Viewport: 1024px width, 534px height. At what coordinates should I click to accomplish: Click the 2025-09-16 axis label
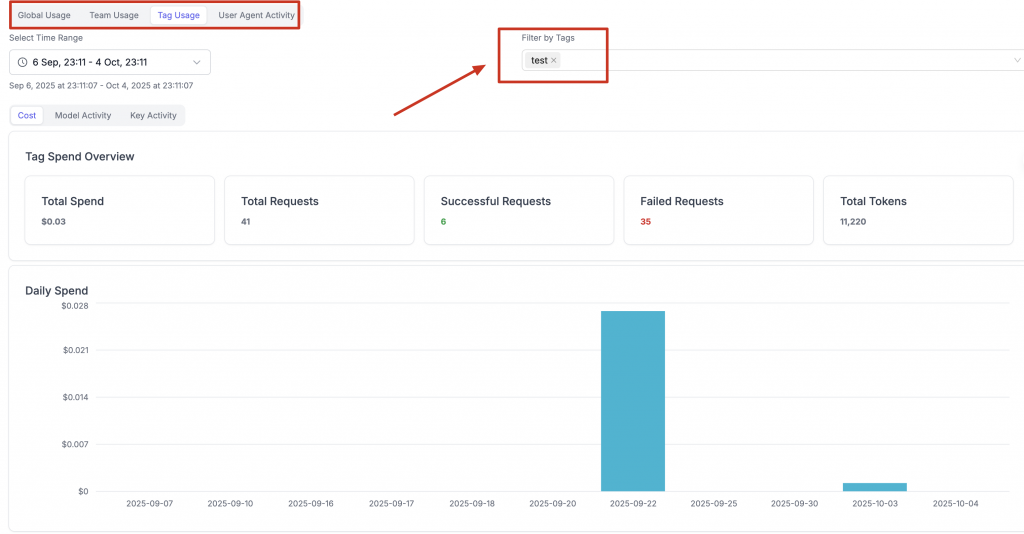[311, 503]
